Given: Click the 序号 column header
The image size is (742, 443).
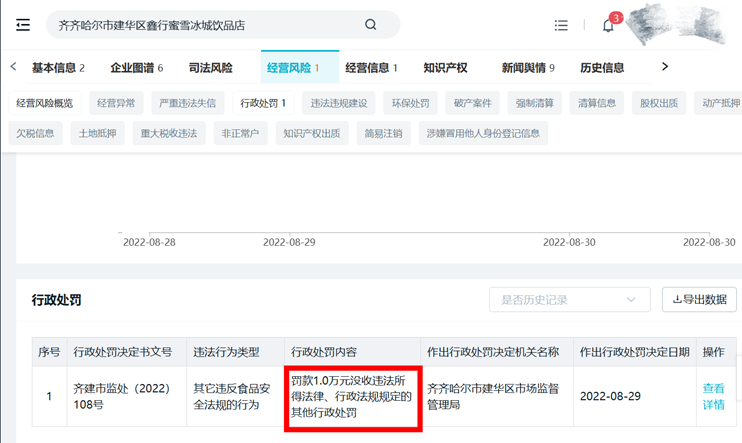Looking at the screenshot, I should coord(49,352).
